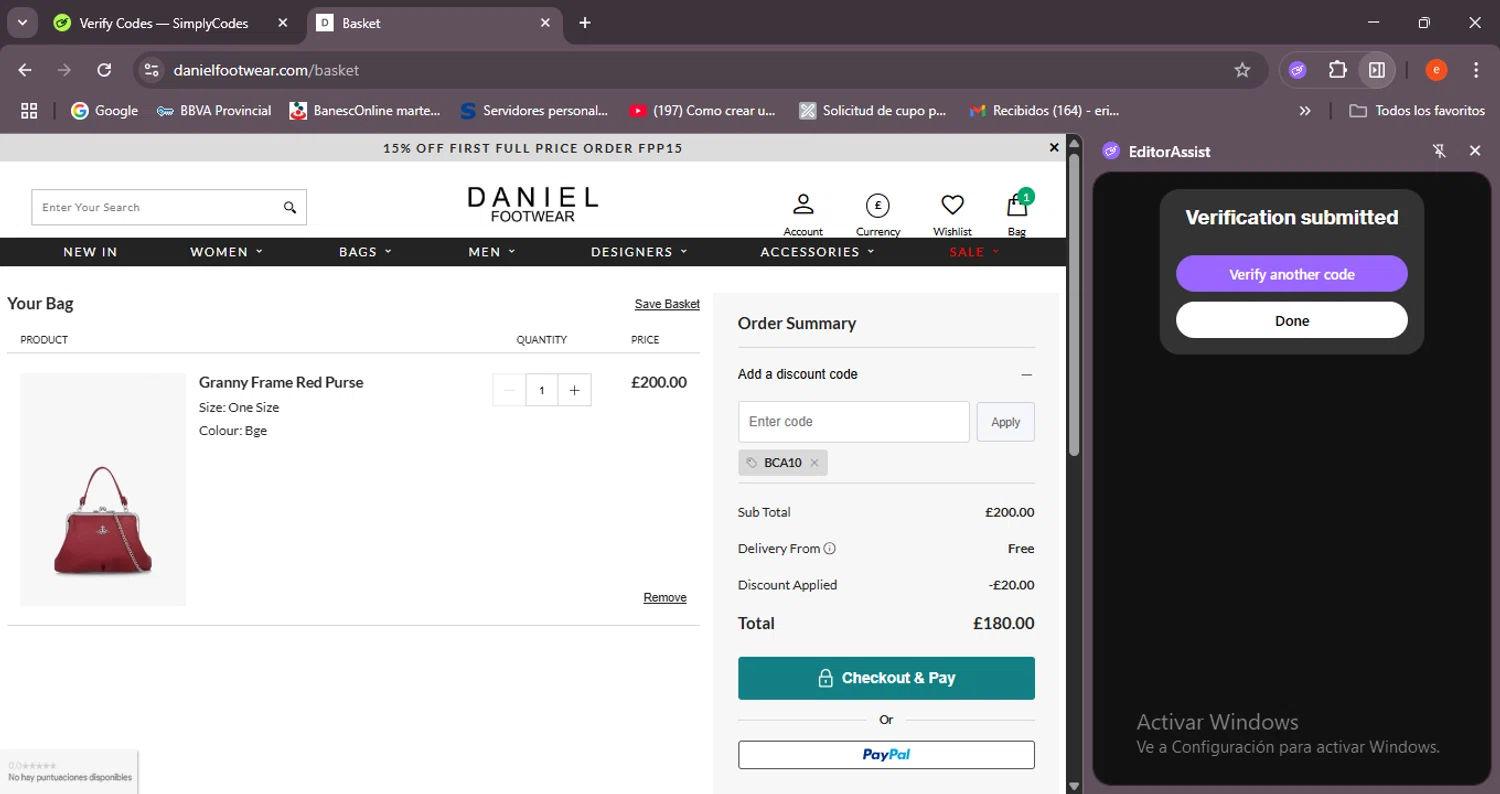Go forward to the next page

65,70
